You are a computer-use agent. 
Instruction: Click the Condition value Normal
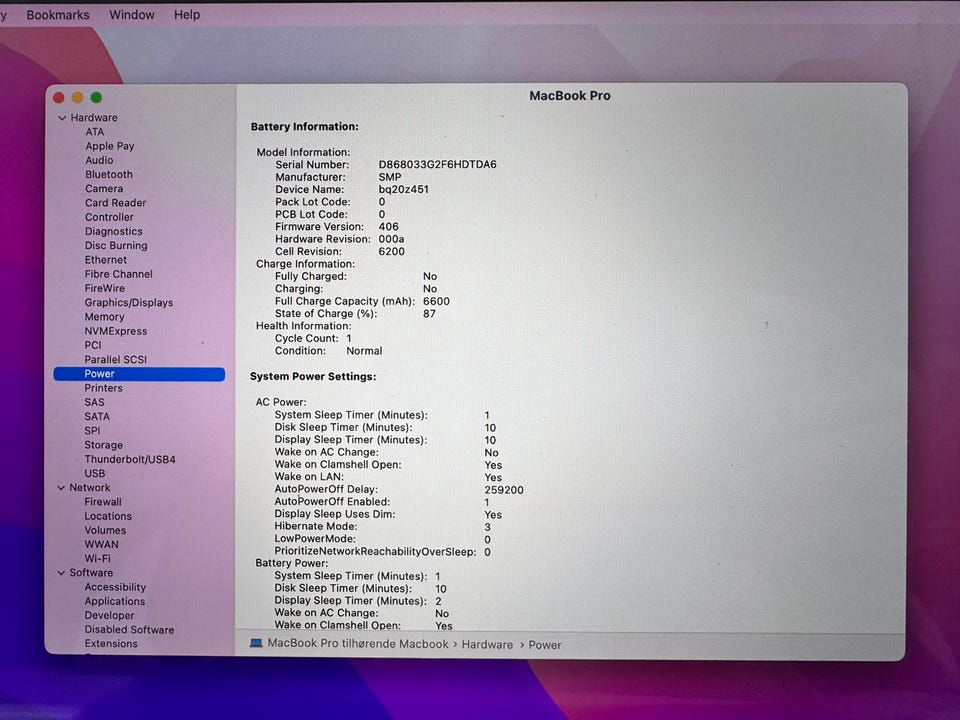coord(364,351)
